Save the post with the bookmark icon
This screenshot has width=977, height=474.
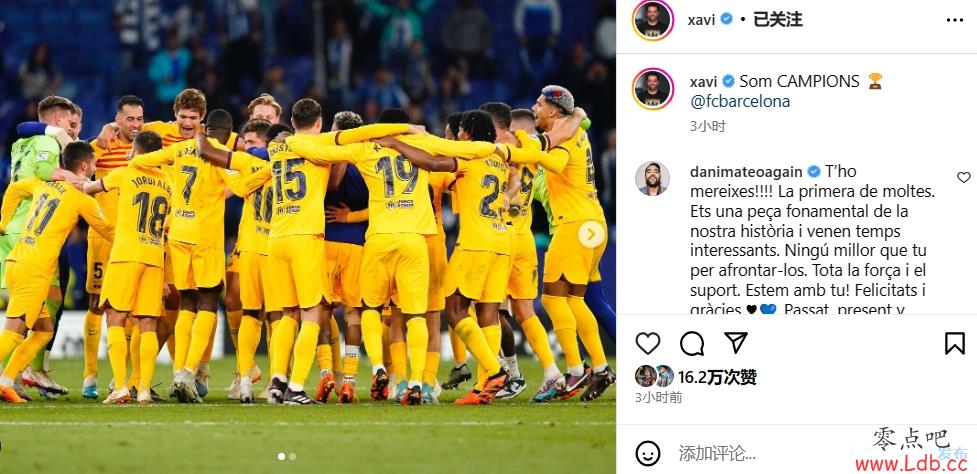(955, 343)
